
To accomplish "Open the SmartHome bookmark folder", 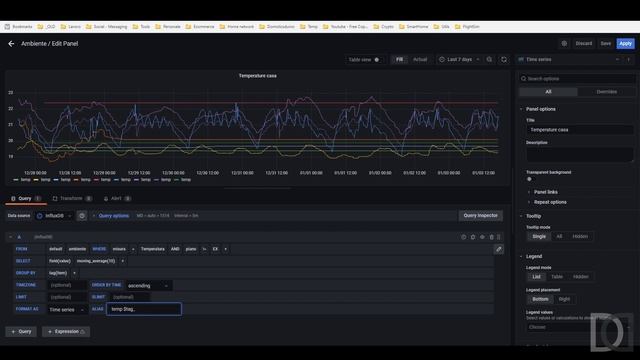I will pyautogui.click(x=413, y=27).
